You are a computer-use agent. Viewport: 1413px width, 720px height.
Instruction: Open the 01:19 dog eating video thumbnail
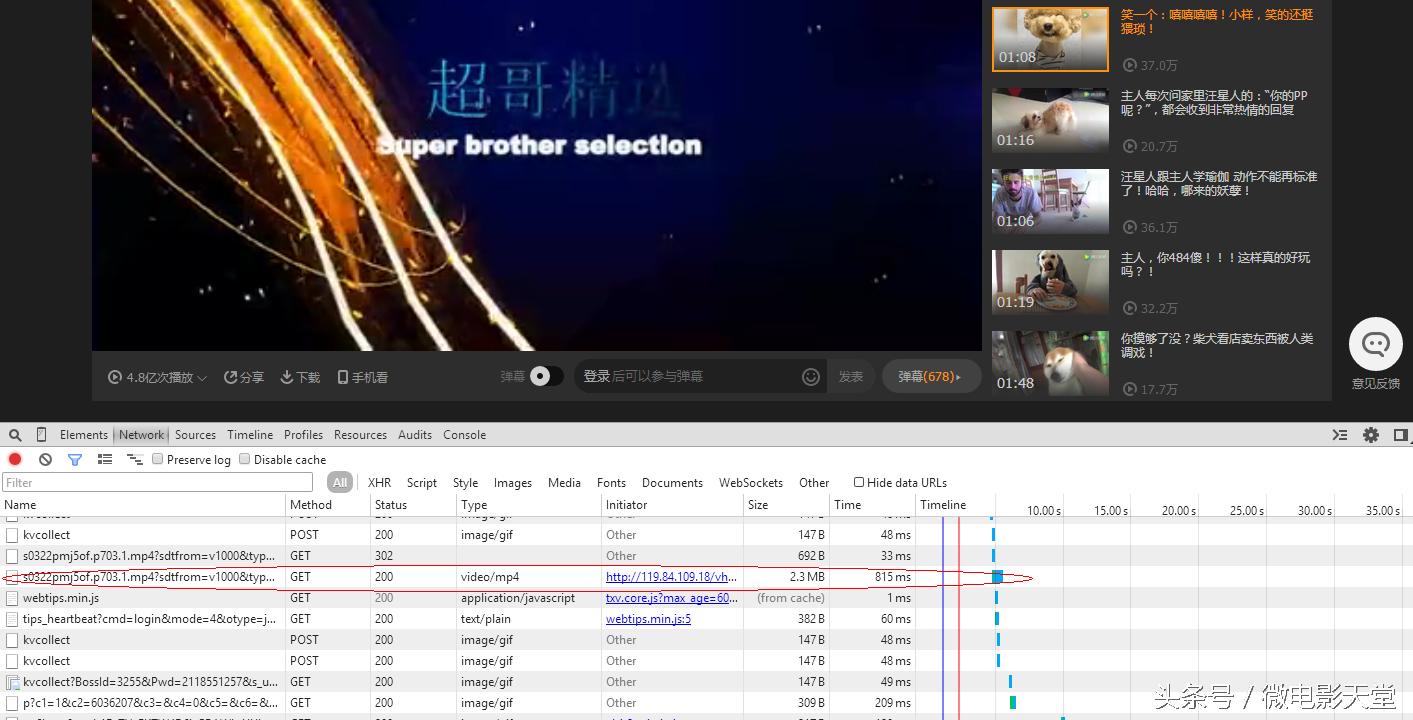coord(1050,282)
